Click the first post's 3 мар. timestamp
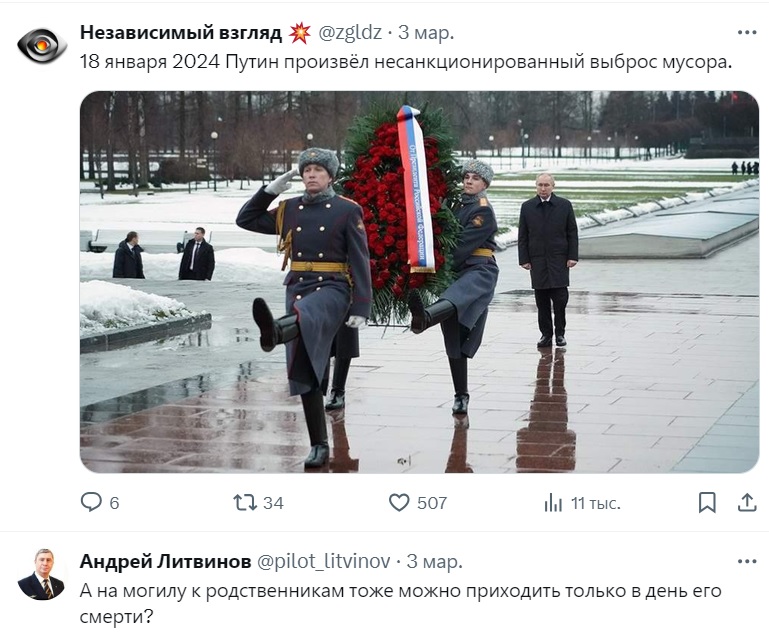This screenshot has width=769, height=641. point(426,32)
